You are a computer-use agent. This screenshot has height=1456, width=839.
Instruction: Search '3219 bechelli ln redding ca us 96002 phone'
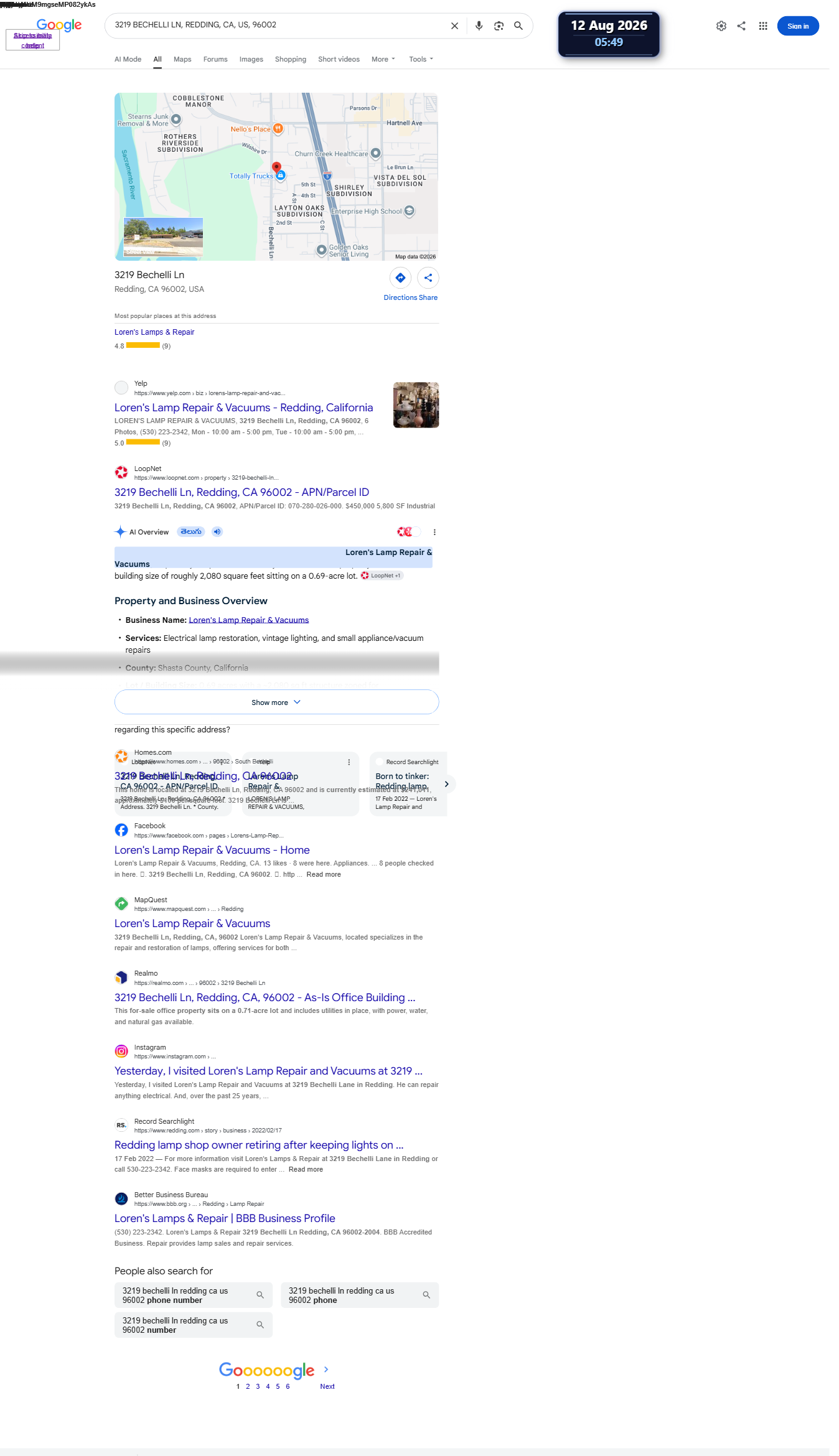tap(360, 1295)
